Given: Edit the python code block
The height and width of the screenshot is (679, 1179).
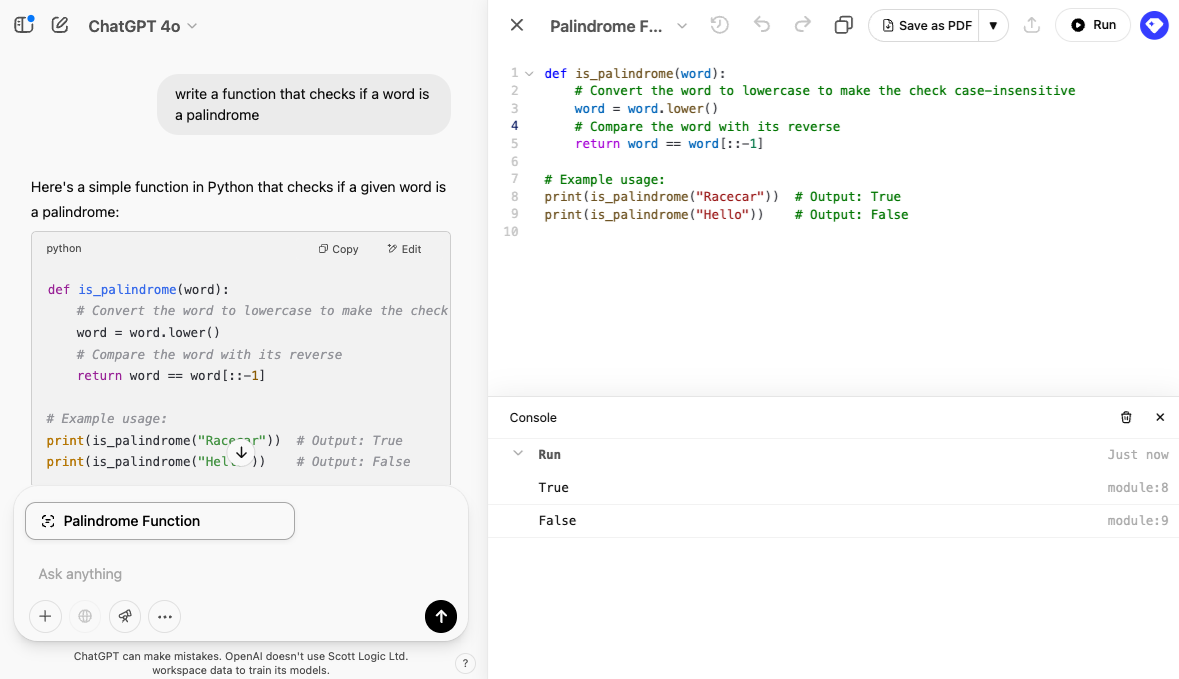Looking at the screenshot, I should pos(405,249).
